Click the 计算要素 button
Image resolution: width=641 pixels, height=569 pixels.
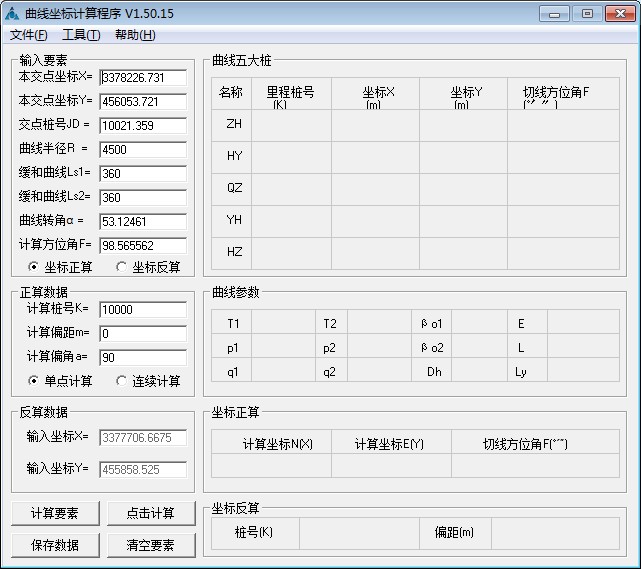click(54, 513)
